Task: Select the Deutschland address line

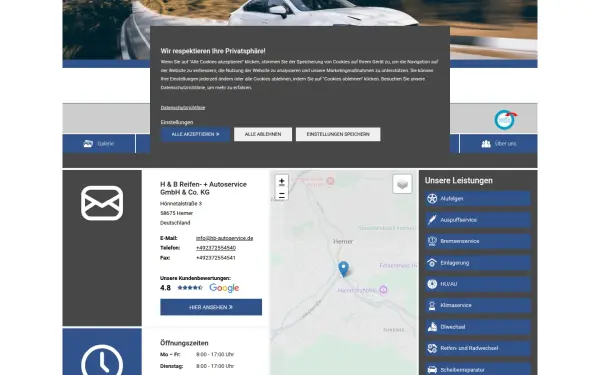Action: tap(175, 223)
